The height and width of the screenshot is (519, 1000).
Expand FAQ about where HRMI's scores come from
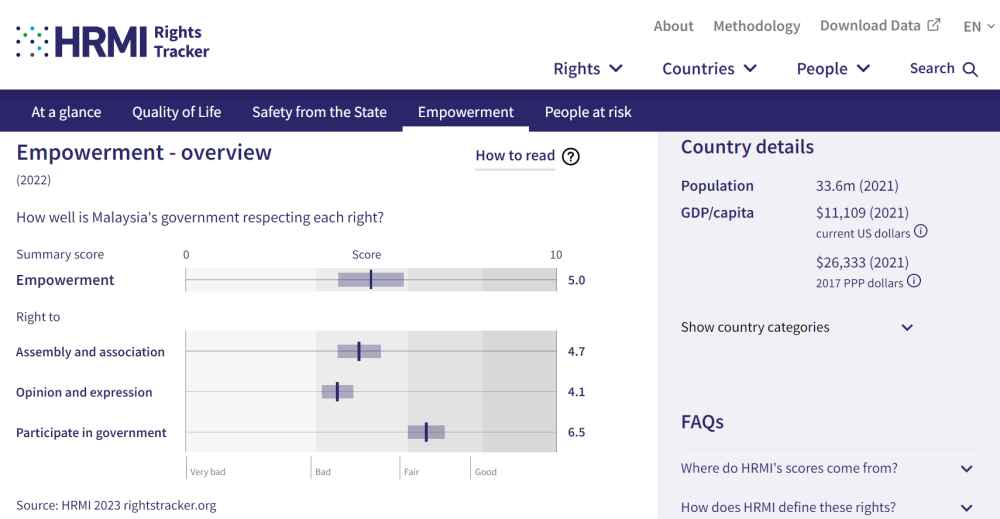tap(826, 468)
